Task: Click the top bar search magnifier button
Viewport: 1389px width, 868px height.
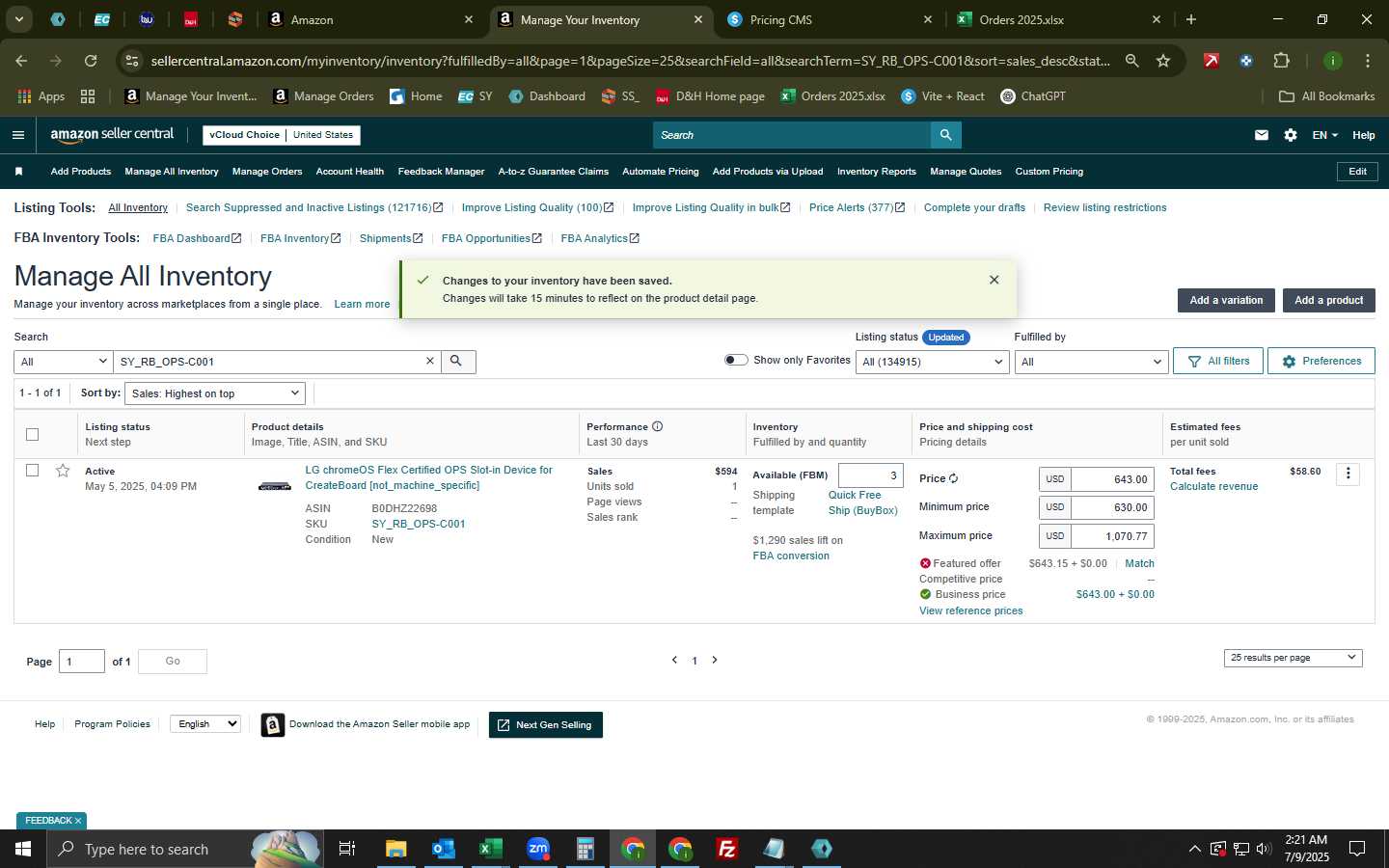Action: [x=945, y=135]
